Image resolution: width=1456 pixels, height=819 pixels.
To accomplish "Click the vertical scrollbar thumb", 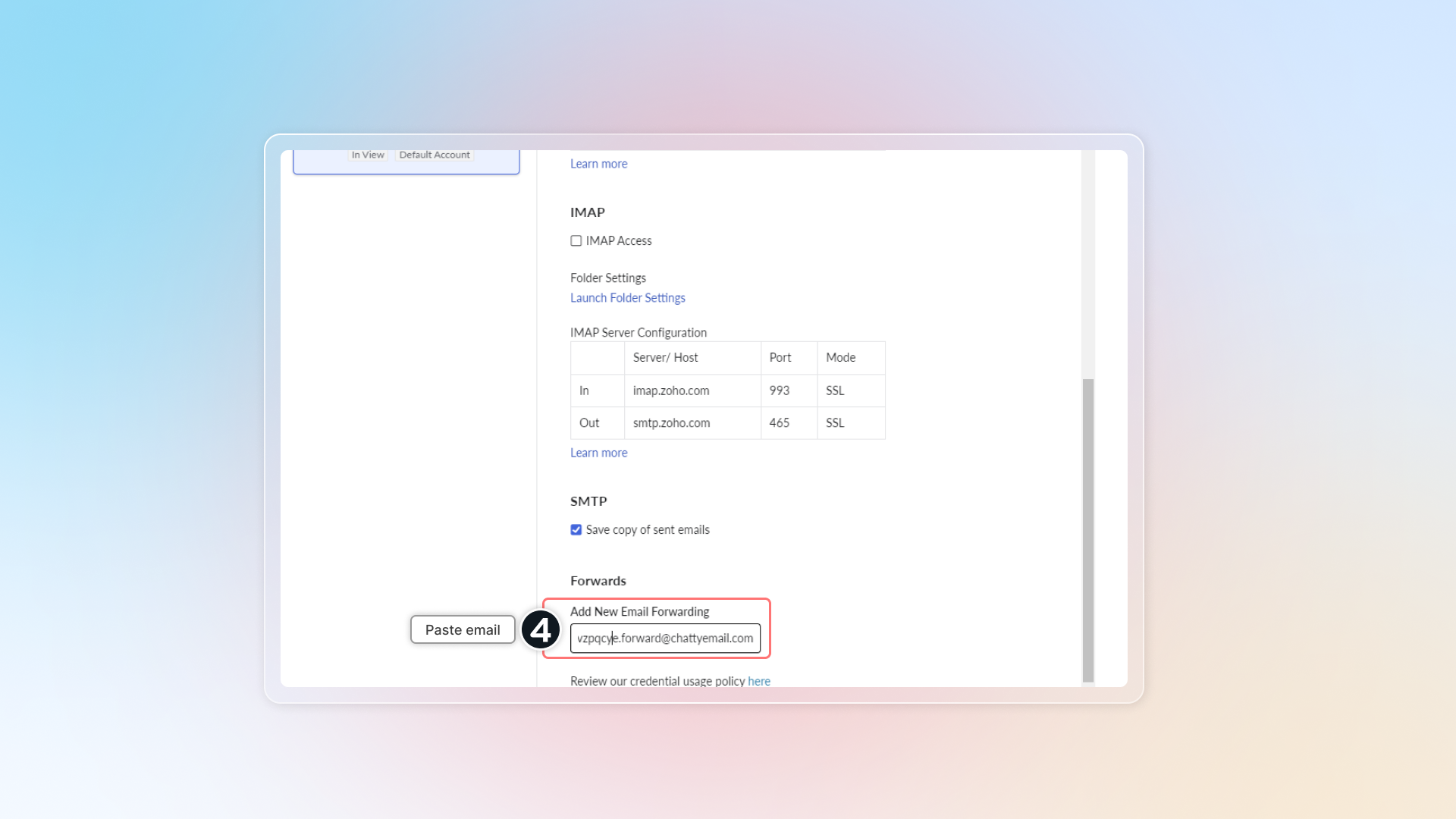I will coord(1088,529).
